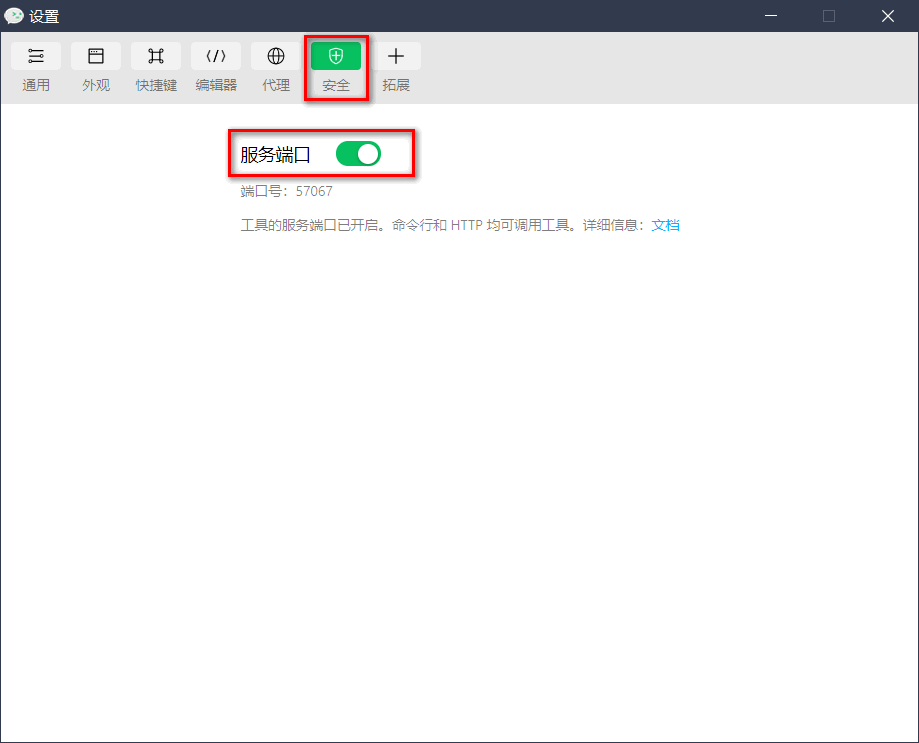Select the 外观 appearance window icon
919x743 pixels.
[96, 56]
